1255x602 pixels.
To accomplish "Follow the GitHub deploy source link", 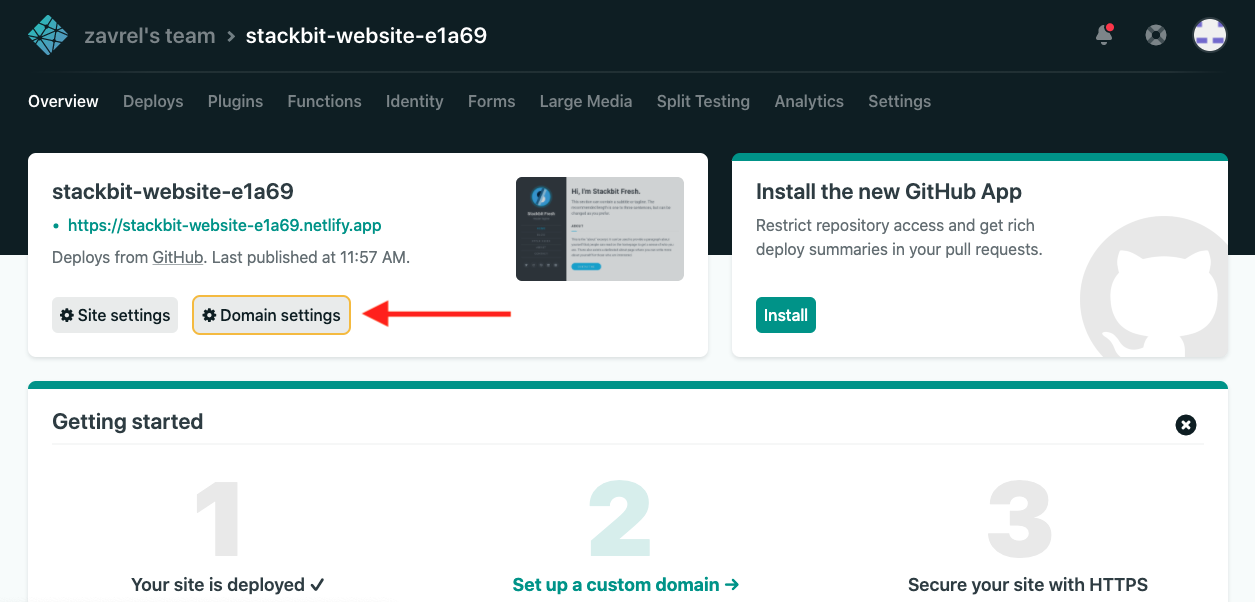I will tap(178, 257).
